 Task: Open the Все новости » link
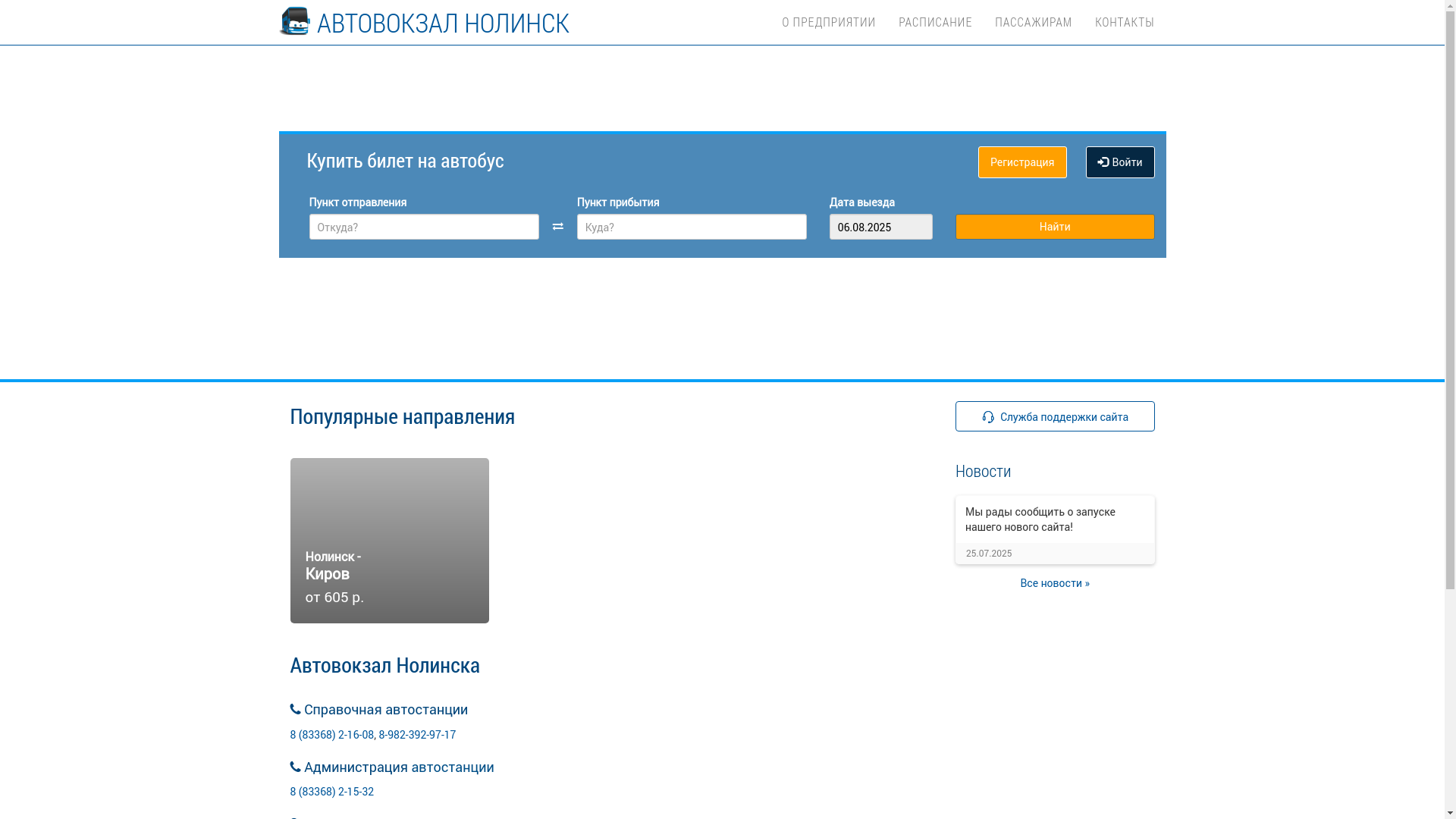point(1055,583)
